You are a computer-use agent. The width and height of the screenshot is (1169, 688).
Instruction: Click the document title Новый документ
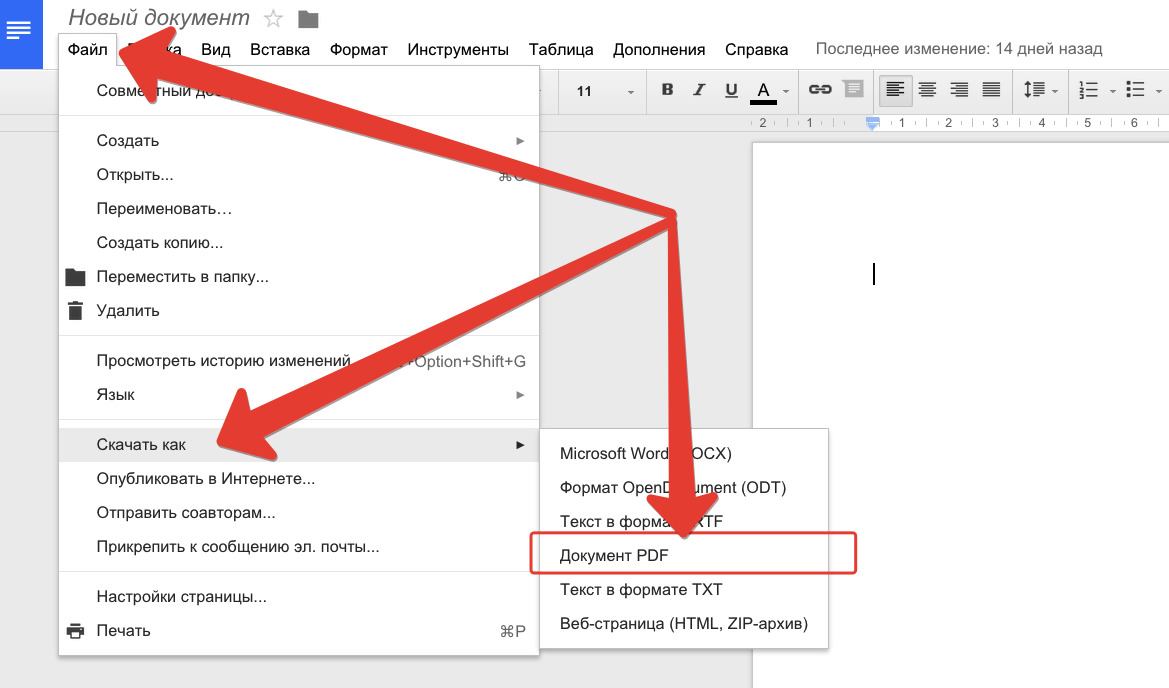[159, 18]
